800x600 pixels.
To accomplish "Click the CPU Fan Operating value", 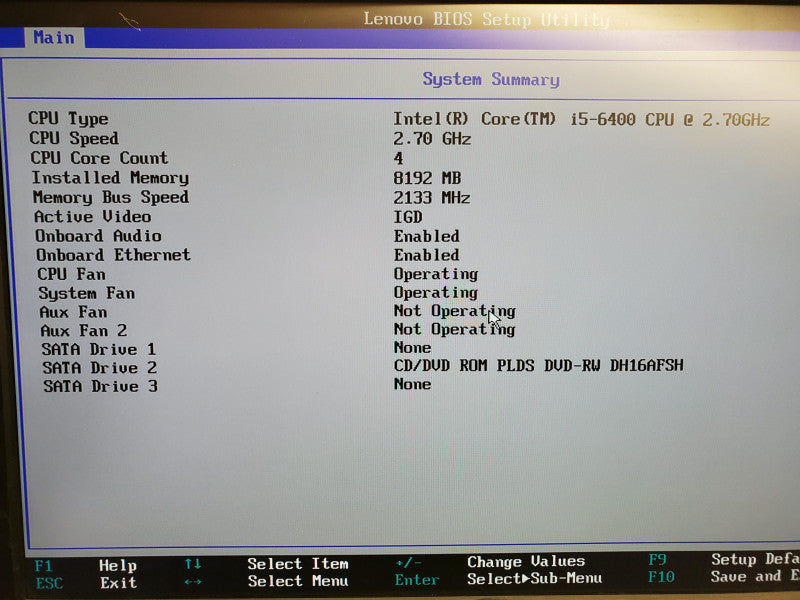I will 436,274.
